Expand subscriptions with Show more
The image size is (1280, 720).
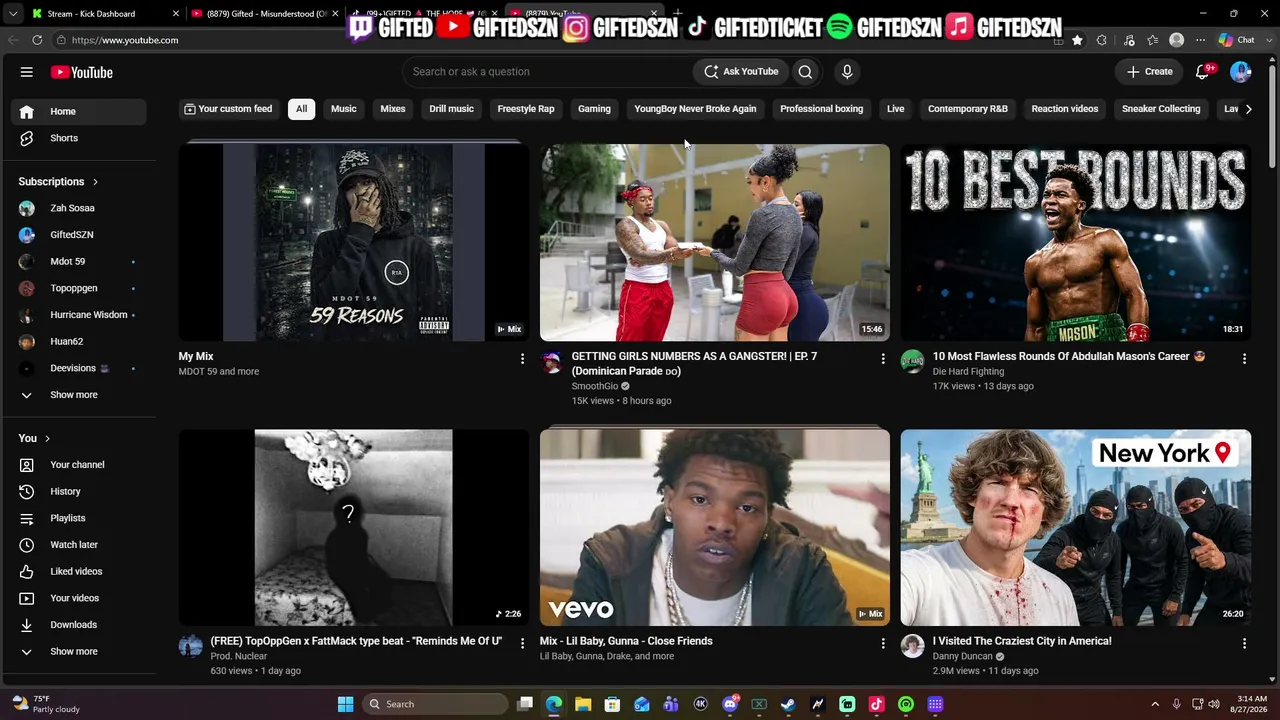point(79,395)
